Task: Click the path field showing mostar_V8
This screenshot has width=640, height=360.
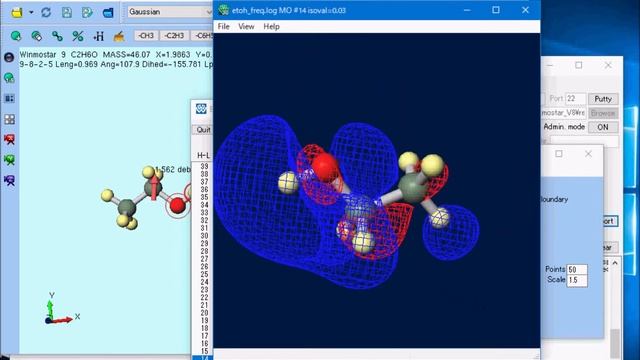Action: pyautogui.click(x=564, y=113)
